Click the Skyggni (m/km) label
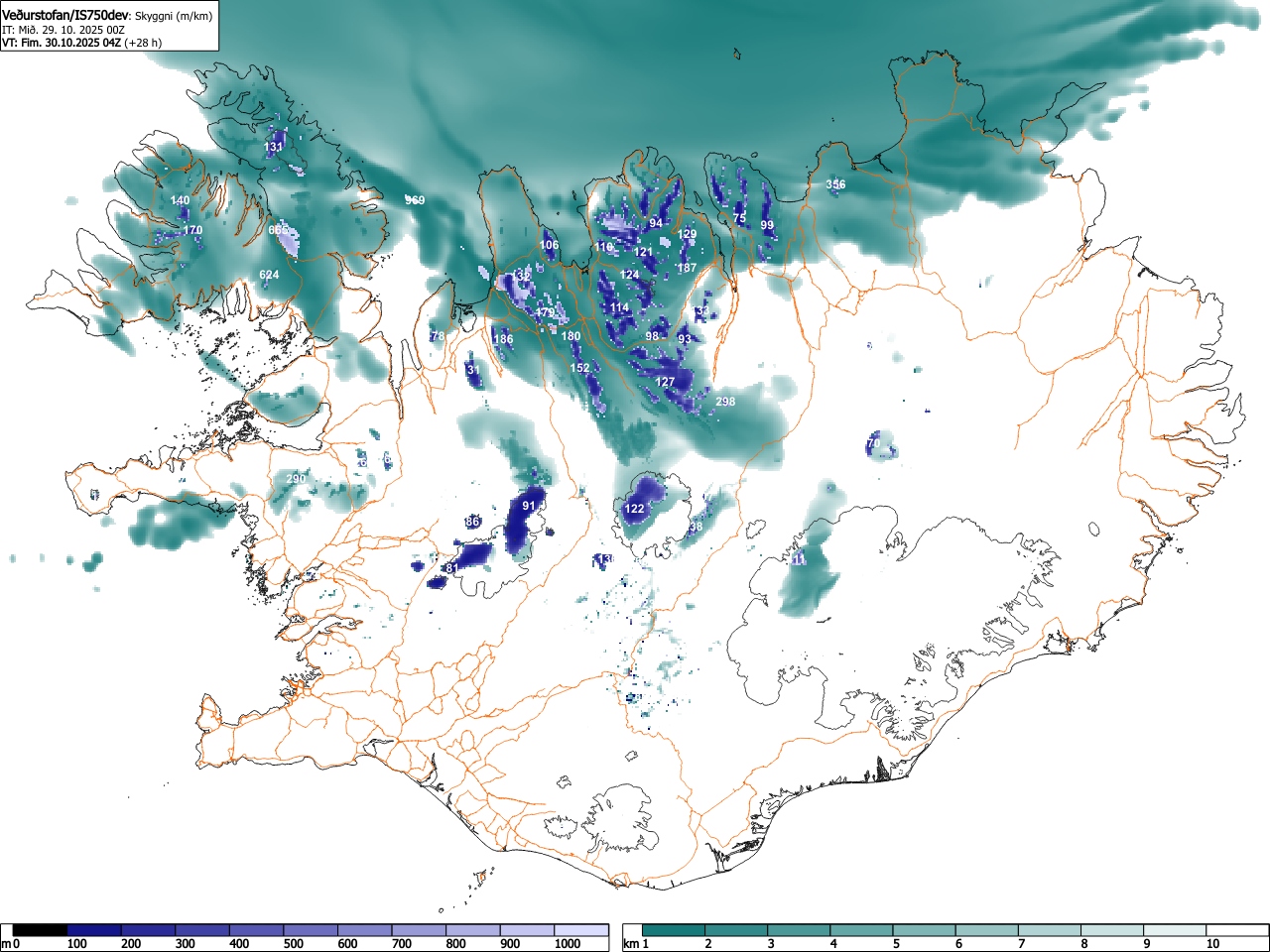 coord(173,17)
